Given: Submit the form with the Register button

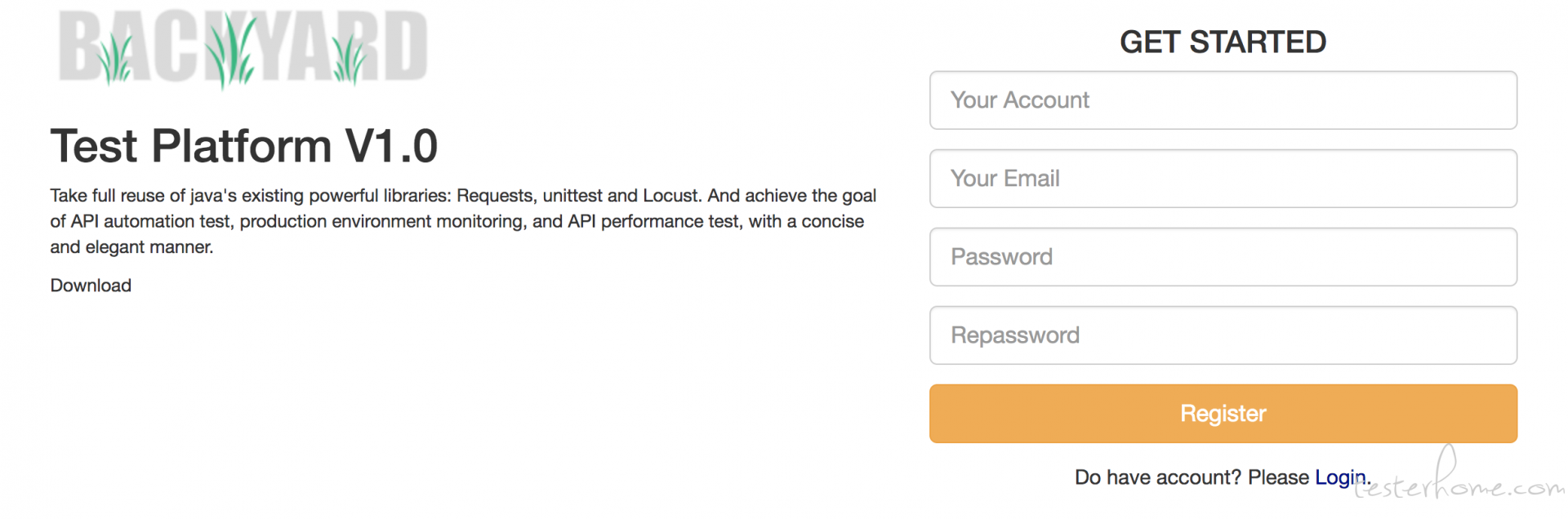Looking at the screenshot, I should 1223,414.
